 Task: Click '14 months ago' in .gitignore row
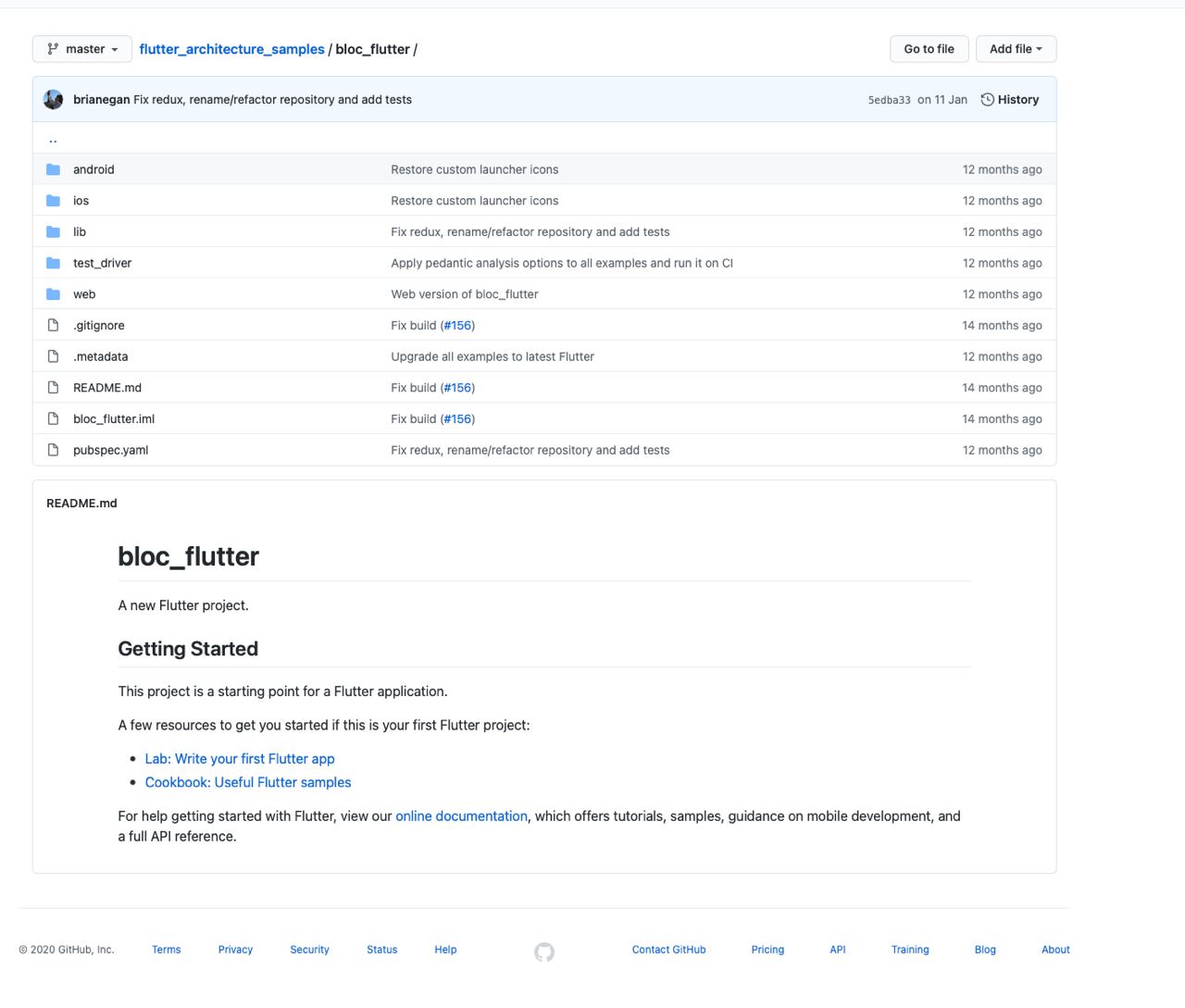1002,326
